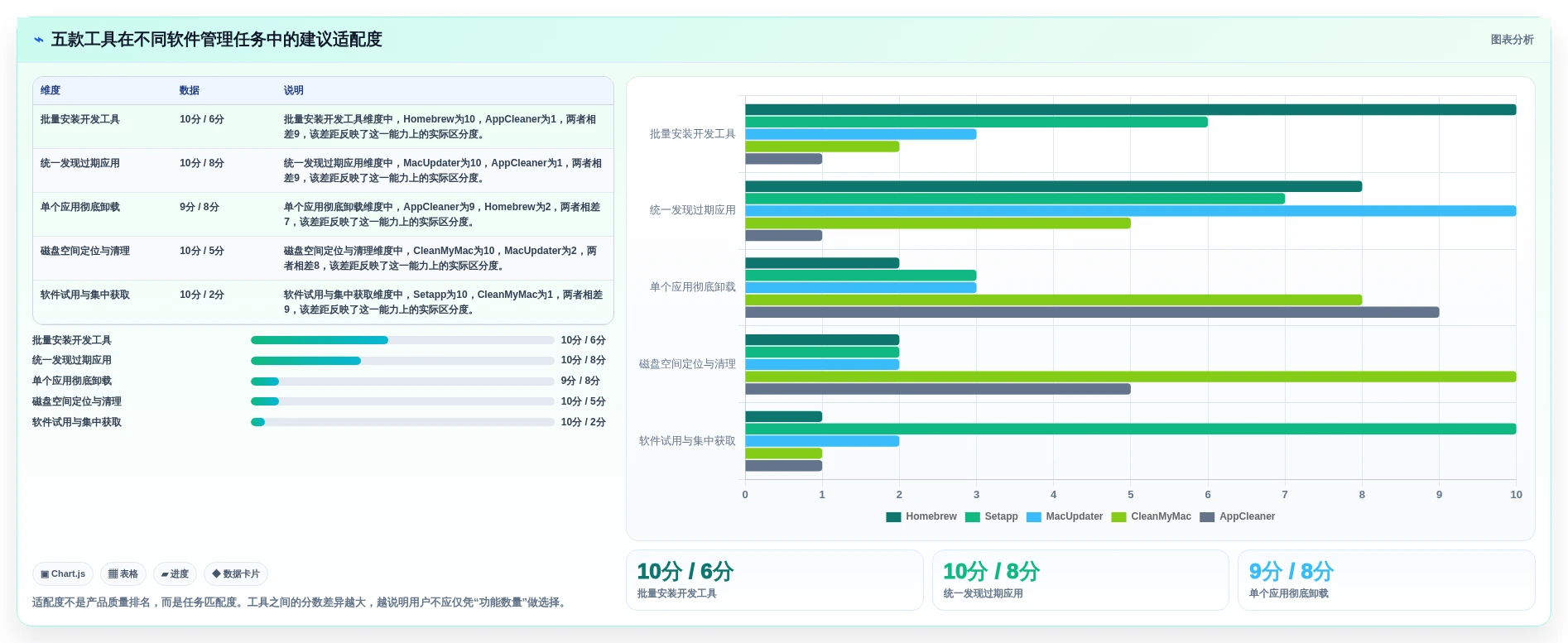
Task: Click the 统一发现过期应用 progress bar
Action: 402,361
